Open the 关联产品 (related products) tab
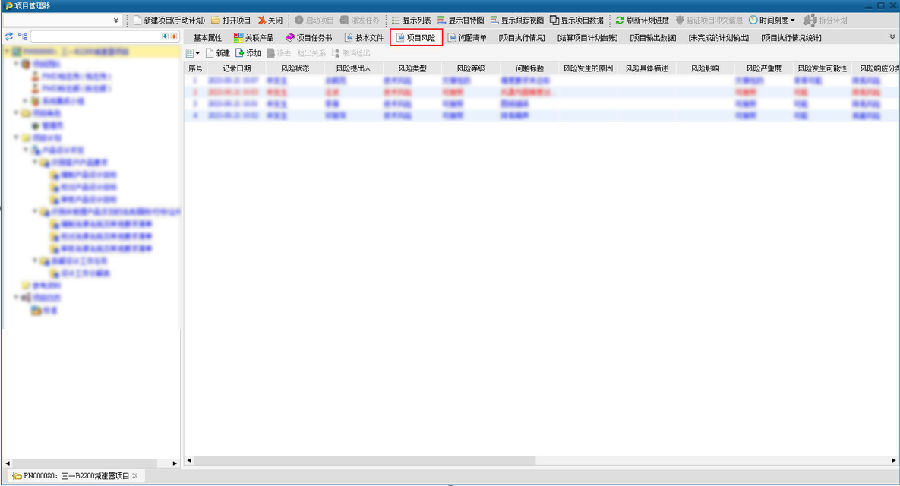Screen dimensions: 900x486 253,38
